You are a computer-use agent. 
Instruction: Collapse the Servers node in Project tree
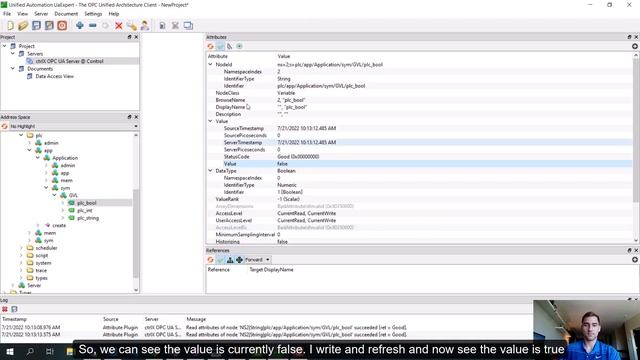[x=13, y=53]
